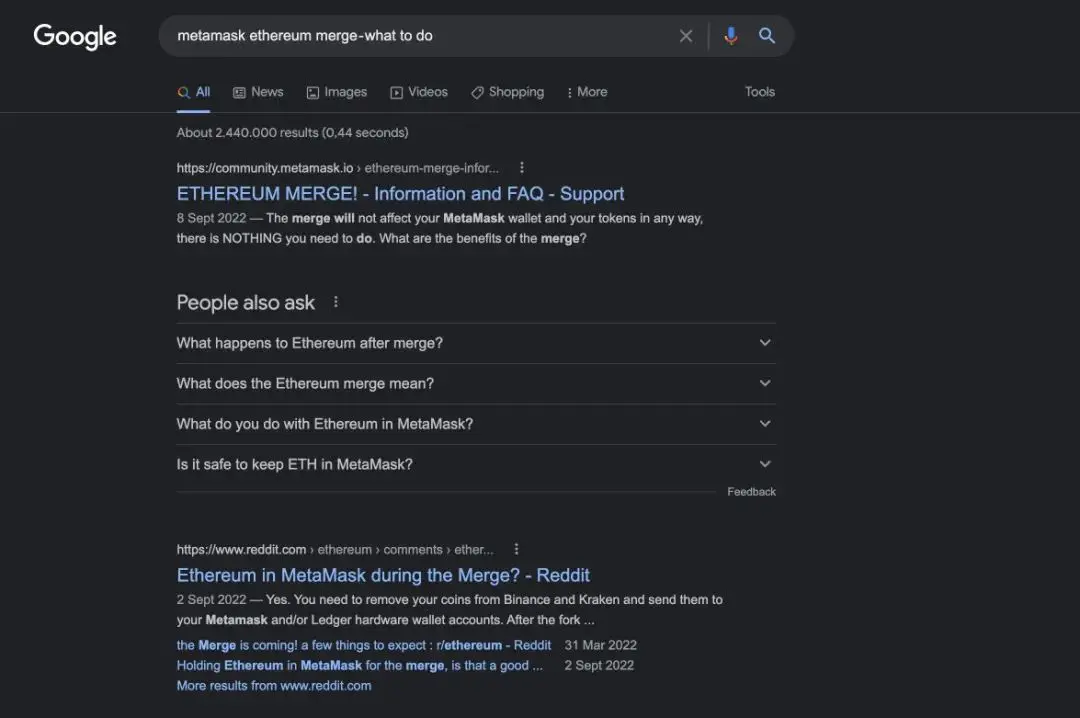Click the "31 Mar 2022" date text
The width and height of the screenshot is (1080, 718).
pos(601,645)
